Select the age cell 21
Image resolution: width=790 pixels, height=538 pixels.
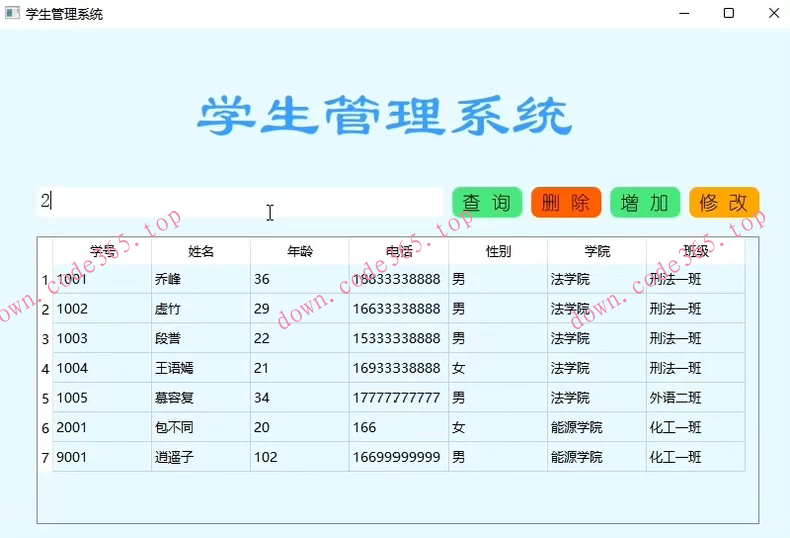pyautogui.click(x=300, y=368)
